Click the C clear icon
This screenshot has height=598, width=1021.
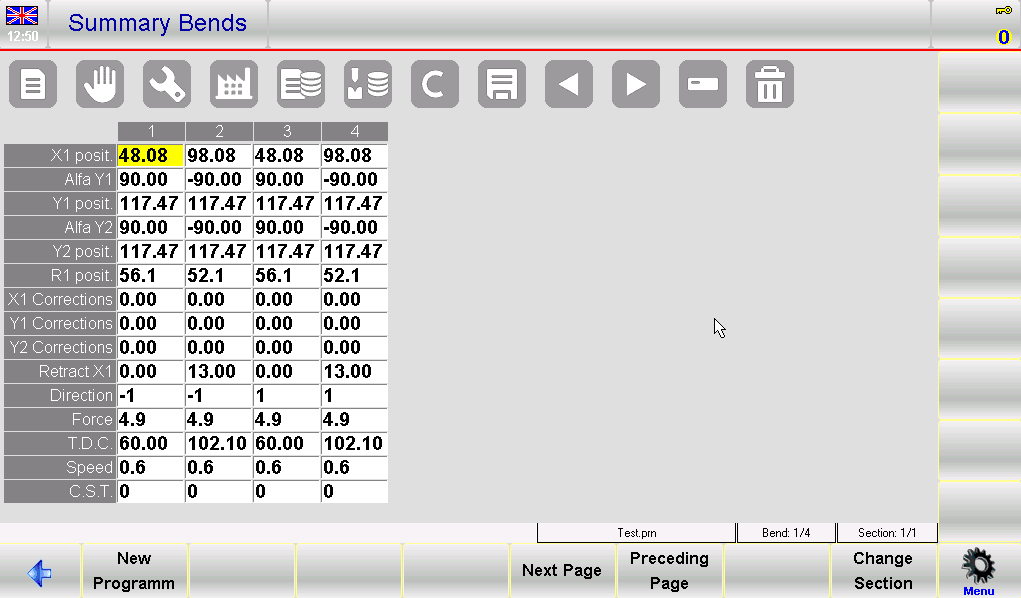click(435, 84)
